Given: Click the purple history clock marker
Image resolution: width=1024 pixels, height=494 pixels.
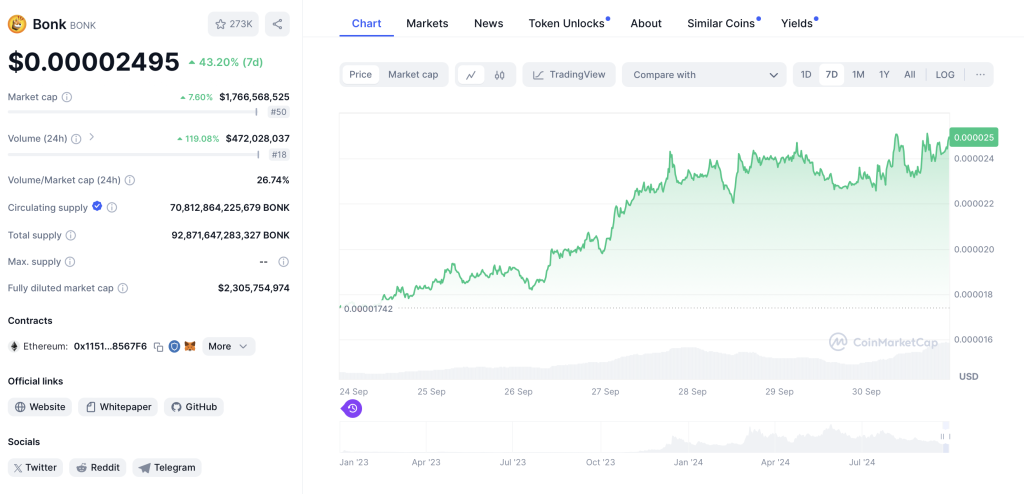Looking at the screenshot, I should point(352,409).
